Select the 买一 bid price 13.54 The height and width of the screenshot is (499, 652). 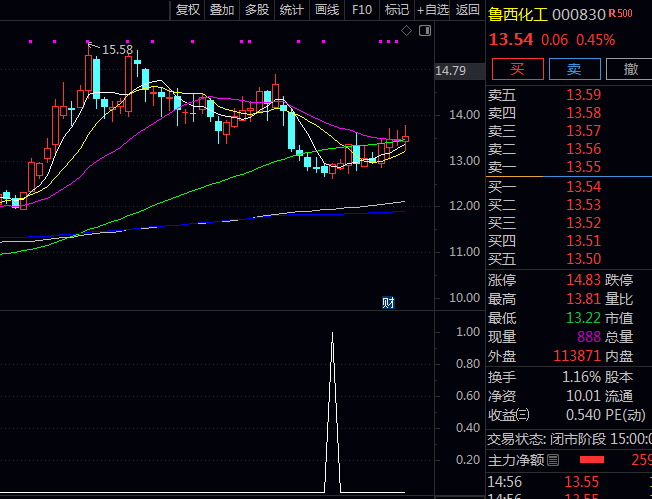coord(583,187)
